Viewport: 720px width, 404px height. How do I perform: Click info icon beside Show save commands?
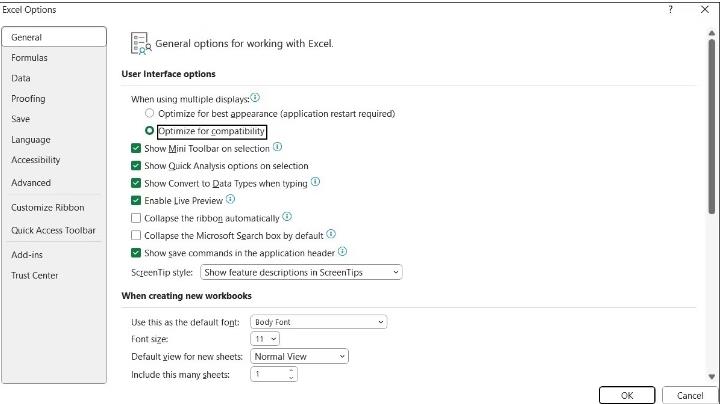343,252
